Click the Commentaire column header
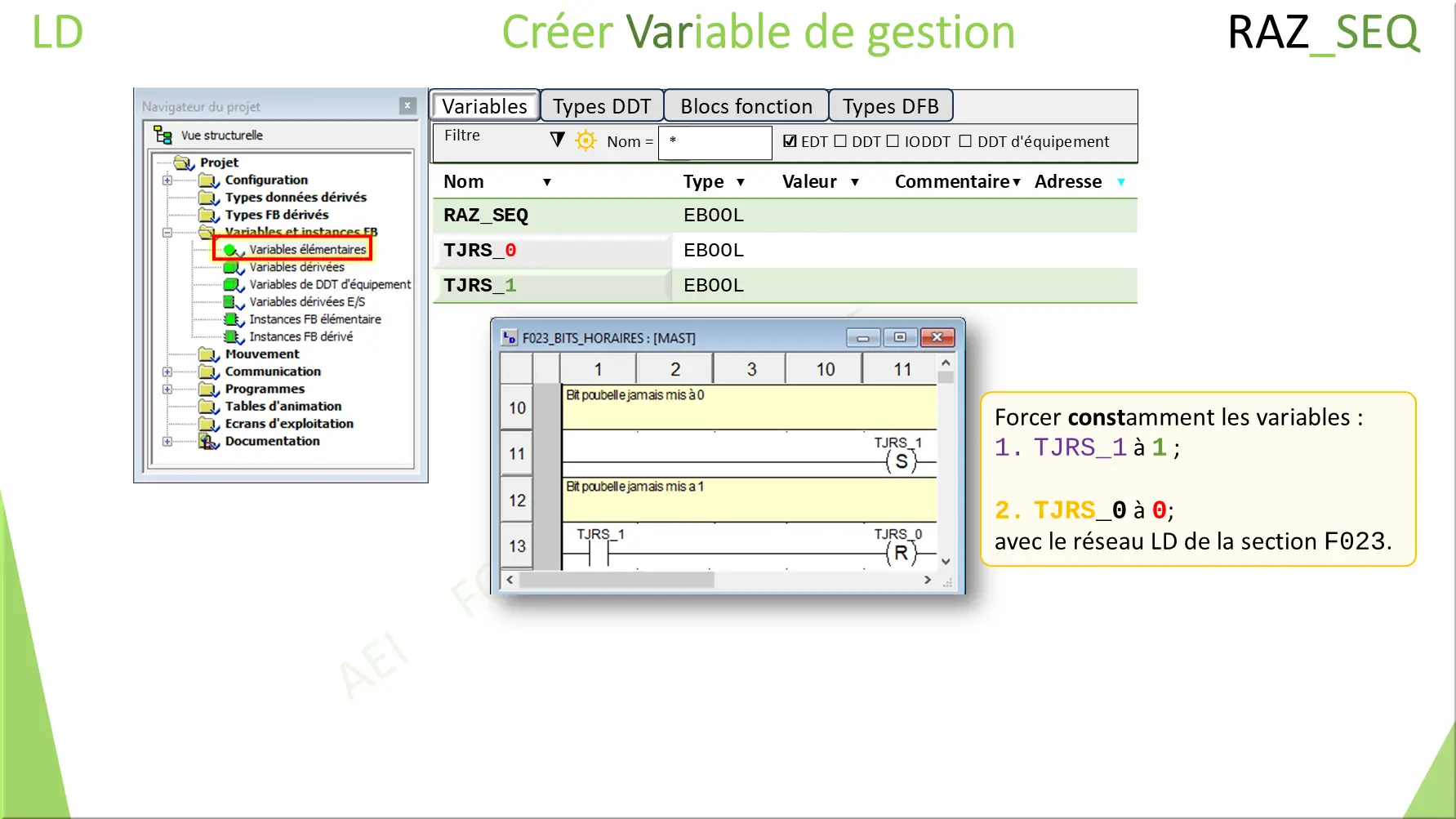1456x819 pixels. pos(951,182)
